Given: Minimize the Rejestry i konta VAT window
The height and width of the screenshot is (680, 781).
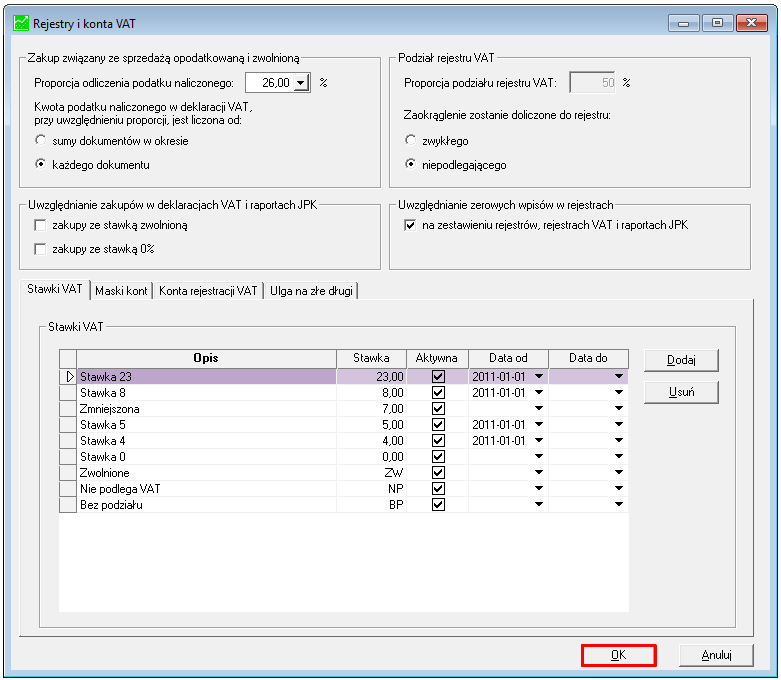Looking at the screenshot, I should (683, 23).
